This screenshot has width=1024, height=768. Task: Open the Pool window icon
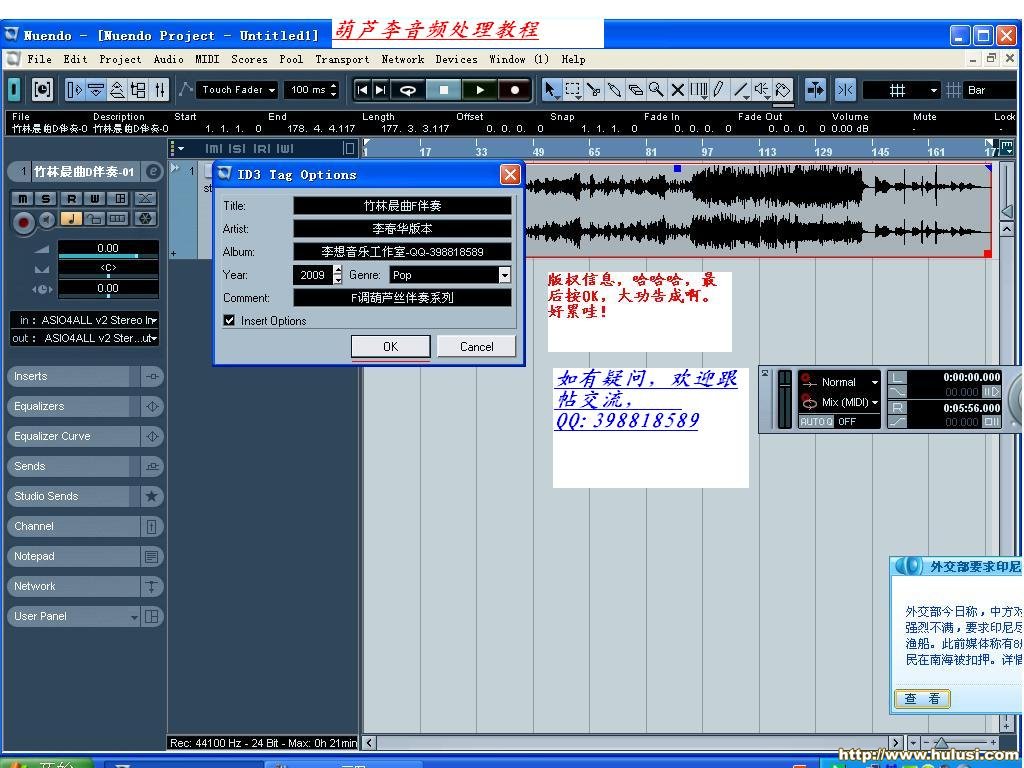point(138,89)
